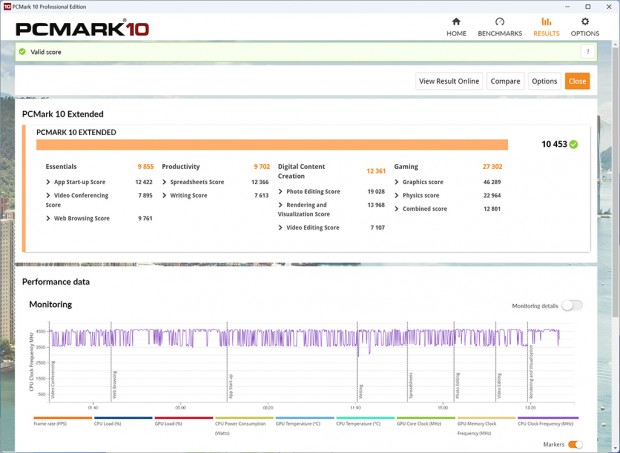Screen dimensions: 620x453
Task: Toggle the Markers switch off
Action: (575, 444)
